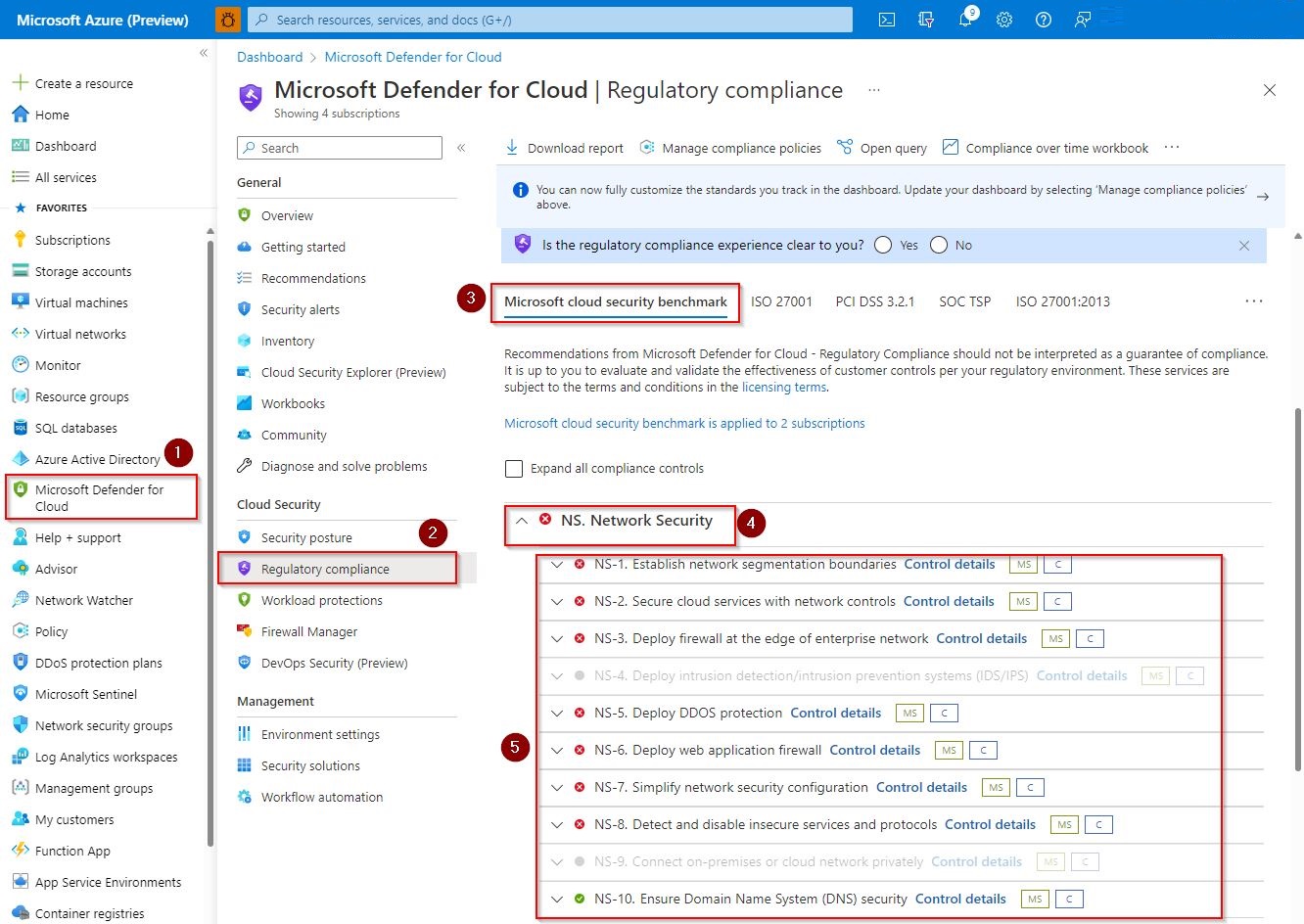Select No radio button for feedback

pos(939,246)
